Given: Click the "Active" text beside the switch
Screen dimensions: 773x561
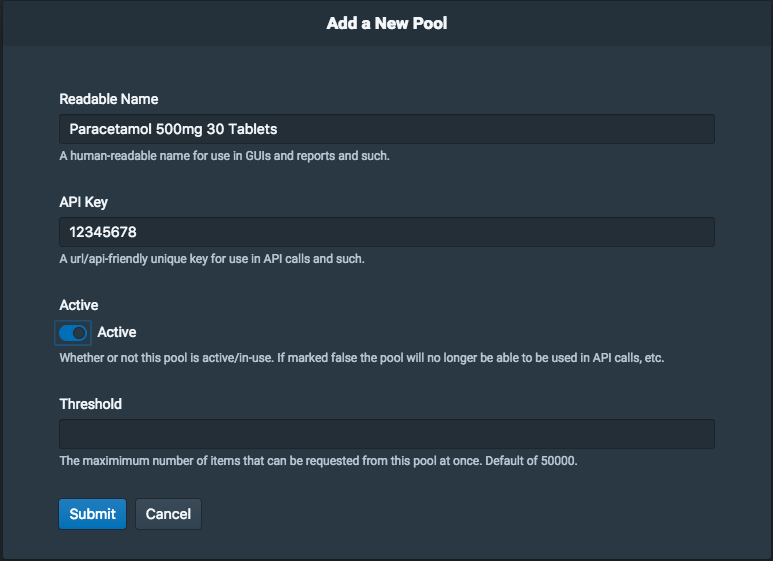Looking at the screenshot, I should 117,332.
